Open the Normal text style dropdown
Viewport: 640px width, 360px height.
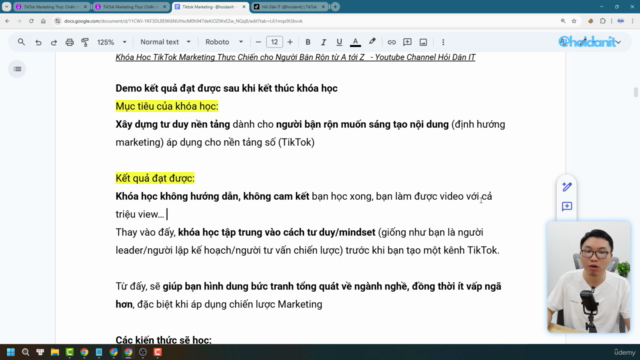coord(165,42)
